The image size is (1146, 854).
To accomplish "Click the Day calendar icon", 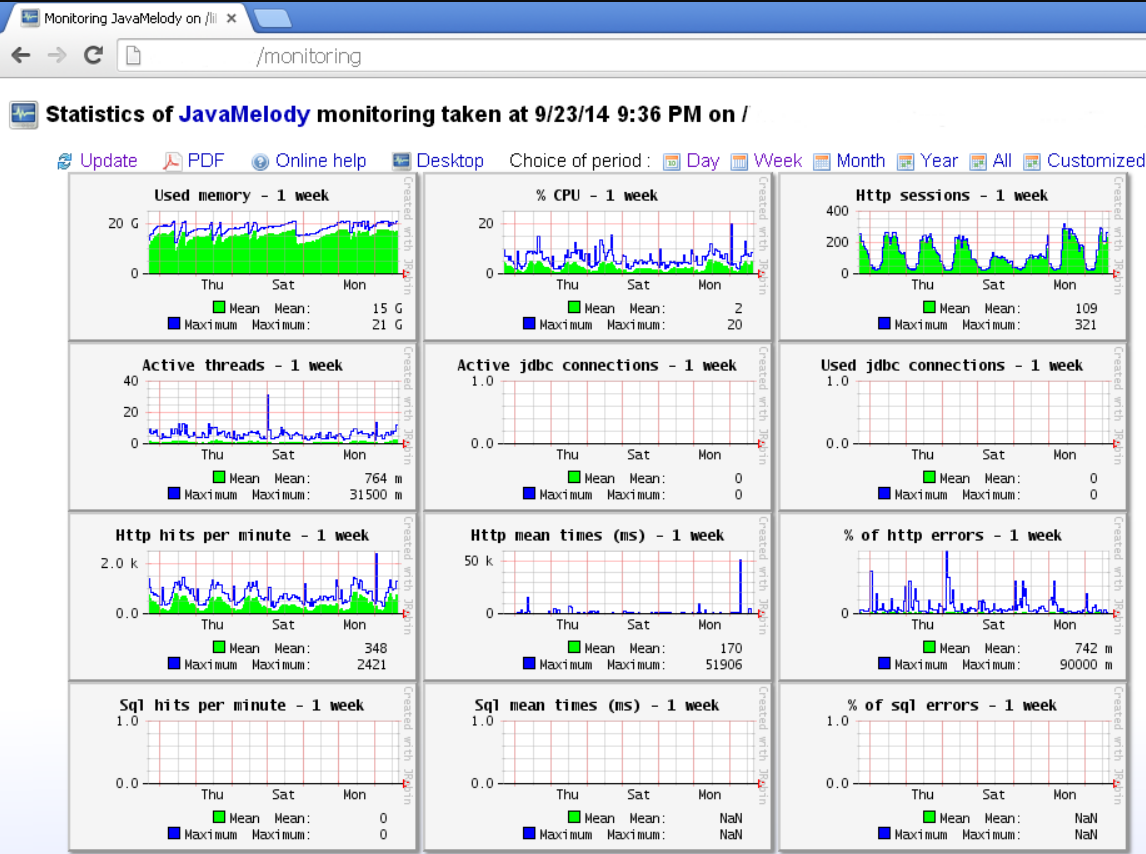I will pyautogui.click(x=672, y=162).
